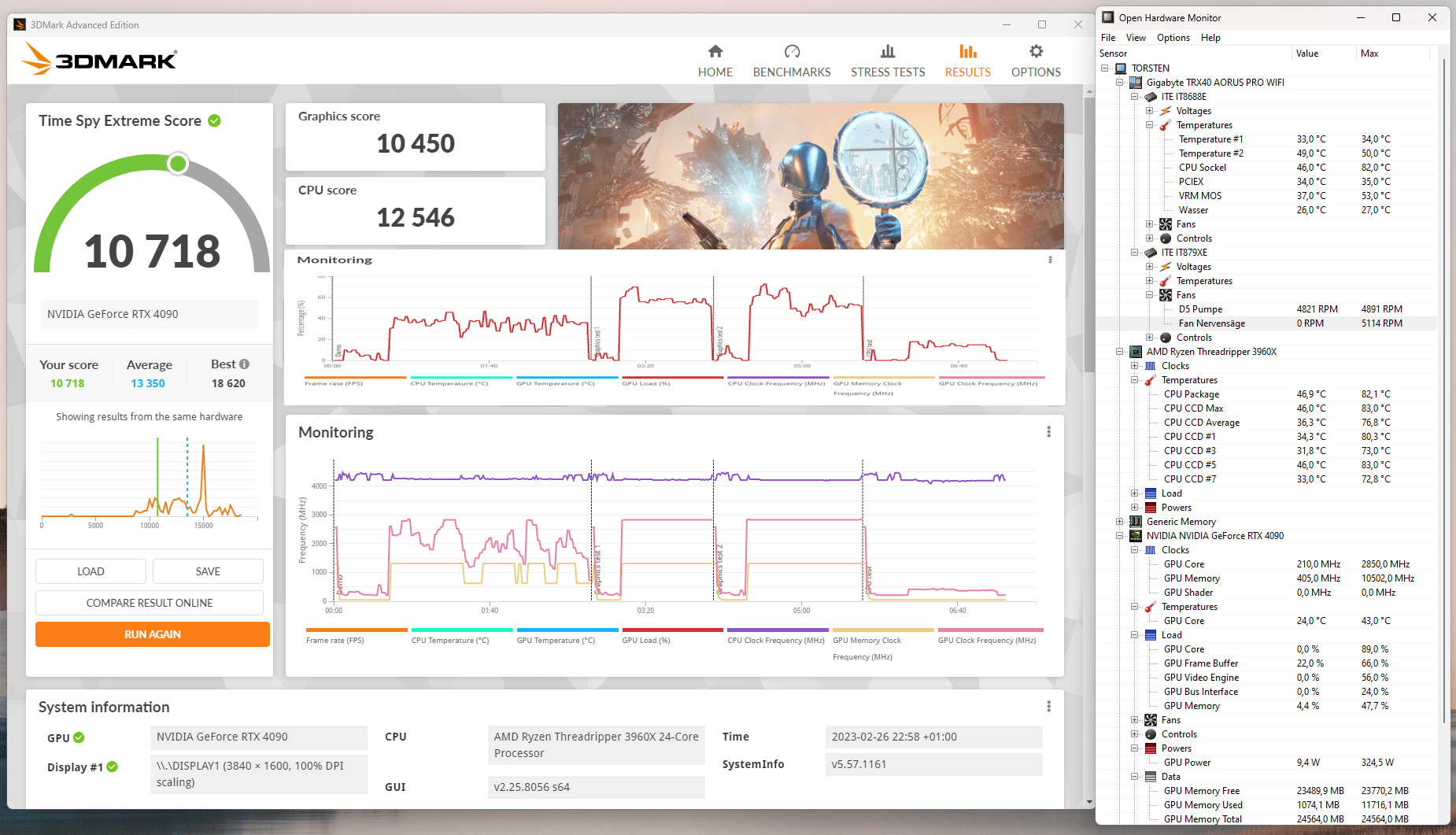Open the STRESS TESTS tab
The height and width of the screenshot is (835, 1456).
point(888,61)
